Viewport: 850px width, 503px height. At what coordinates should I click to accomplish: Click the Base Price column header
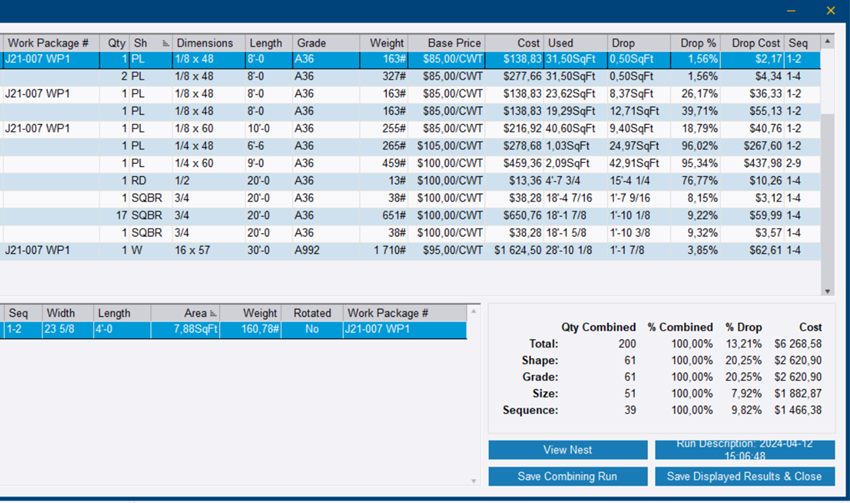[x=454, y=43]
